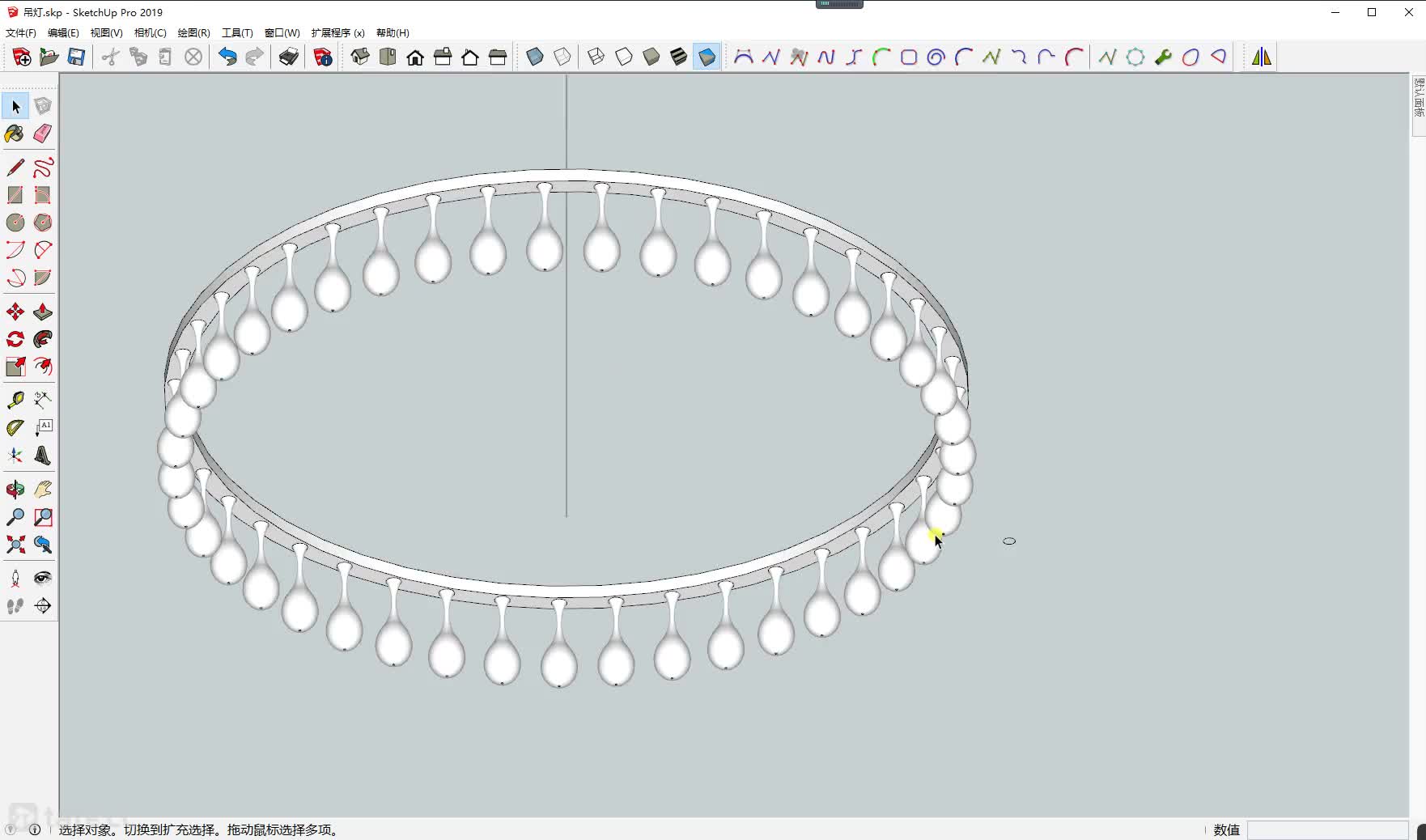Image resolution: width=1426 pixels, height=840 pixels.
Task: Choose the Paint Bucket tool
Action: click(x=15, y=134)
